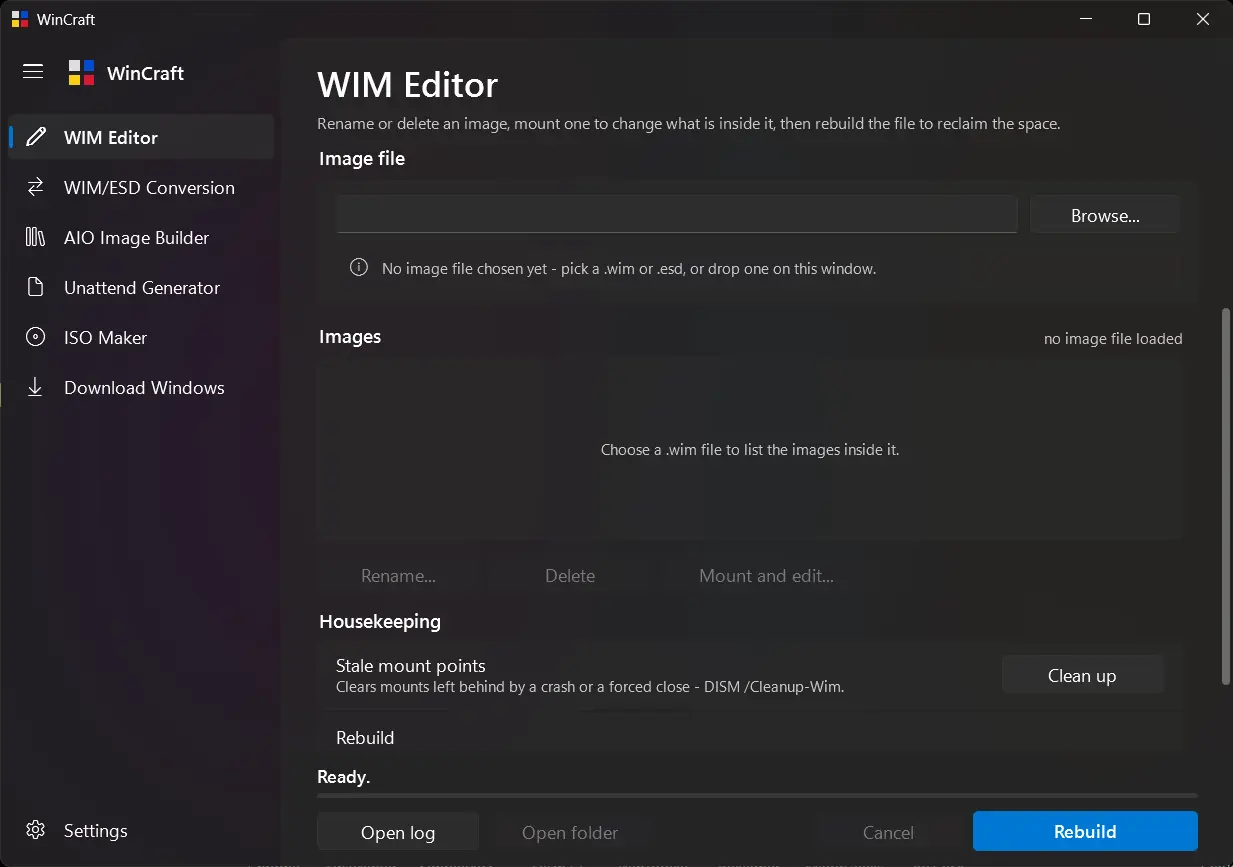1233x867 pixels.
Task: Click the Unattend Generator document icon
Action: (x=35, y=287)
